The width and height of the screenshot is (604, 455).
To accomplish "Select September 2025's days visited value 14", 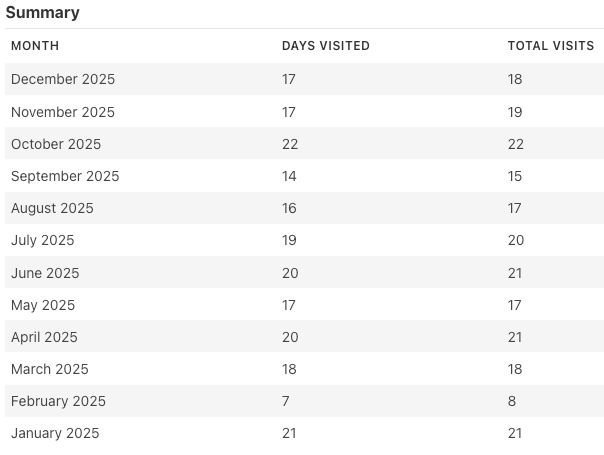I will [290, 176].
